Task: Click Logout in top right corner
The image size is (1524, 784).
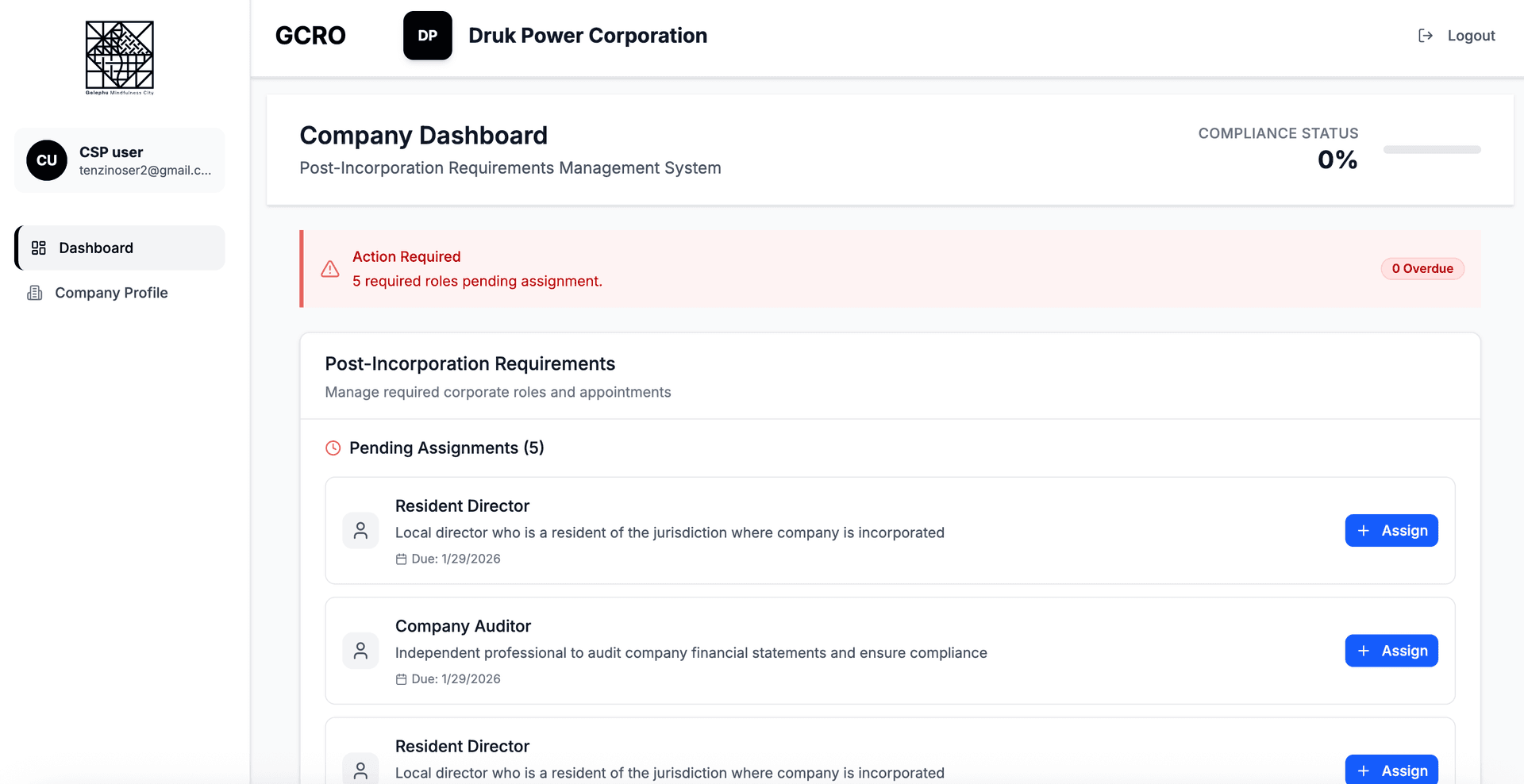Action: pos(1471,35)
